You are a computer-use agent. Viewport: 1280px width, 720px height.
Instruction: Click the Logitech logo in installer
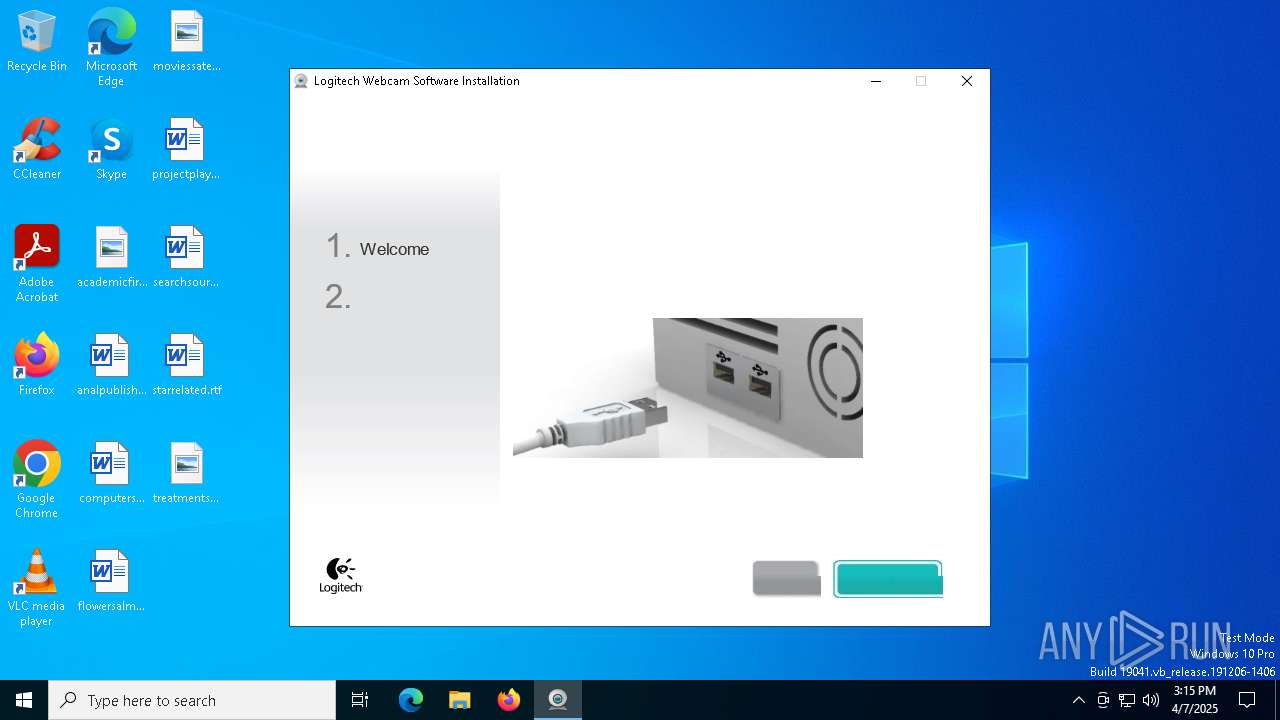[x=341, y=576]
